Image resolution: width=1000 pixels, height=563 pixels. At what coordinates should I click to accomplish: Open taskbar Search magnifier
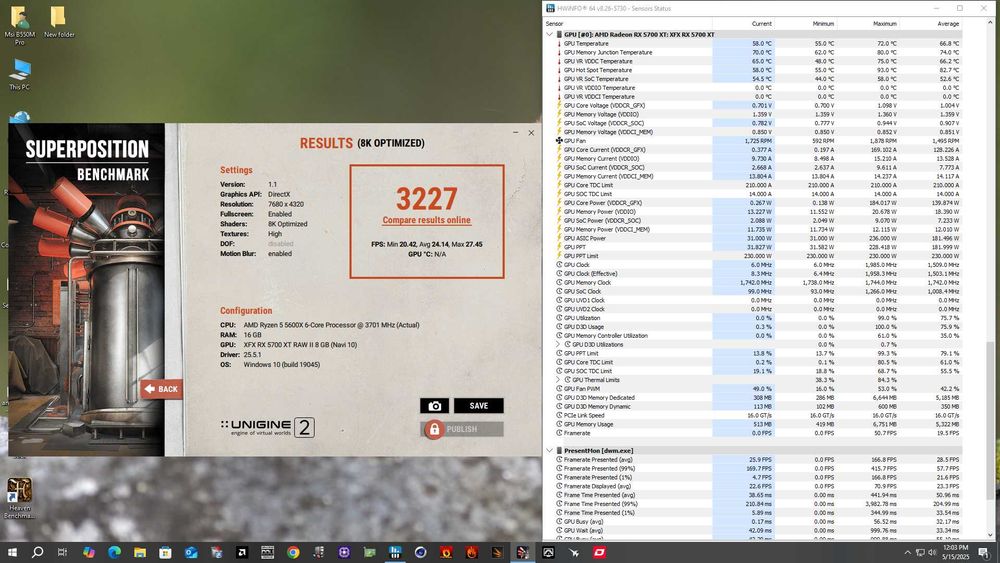(37, 552)
